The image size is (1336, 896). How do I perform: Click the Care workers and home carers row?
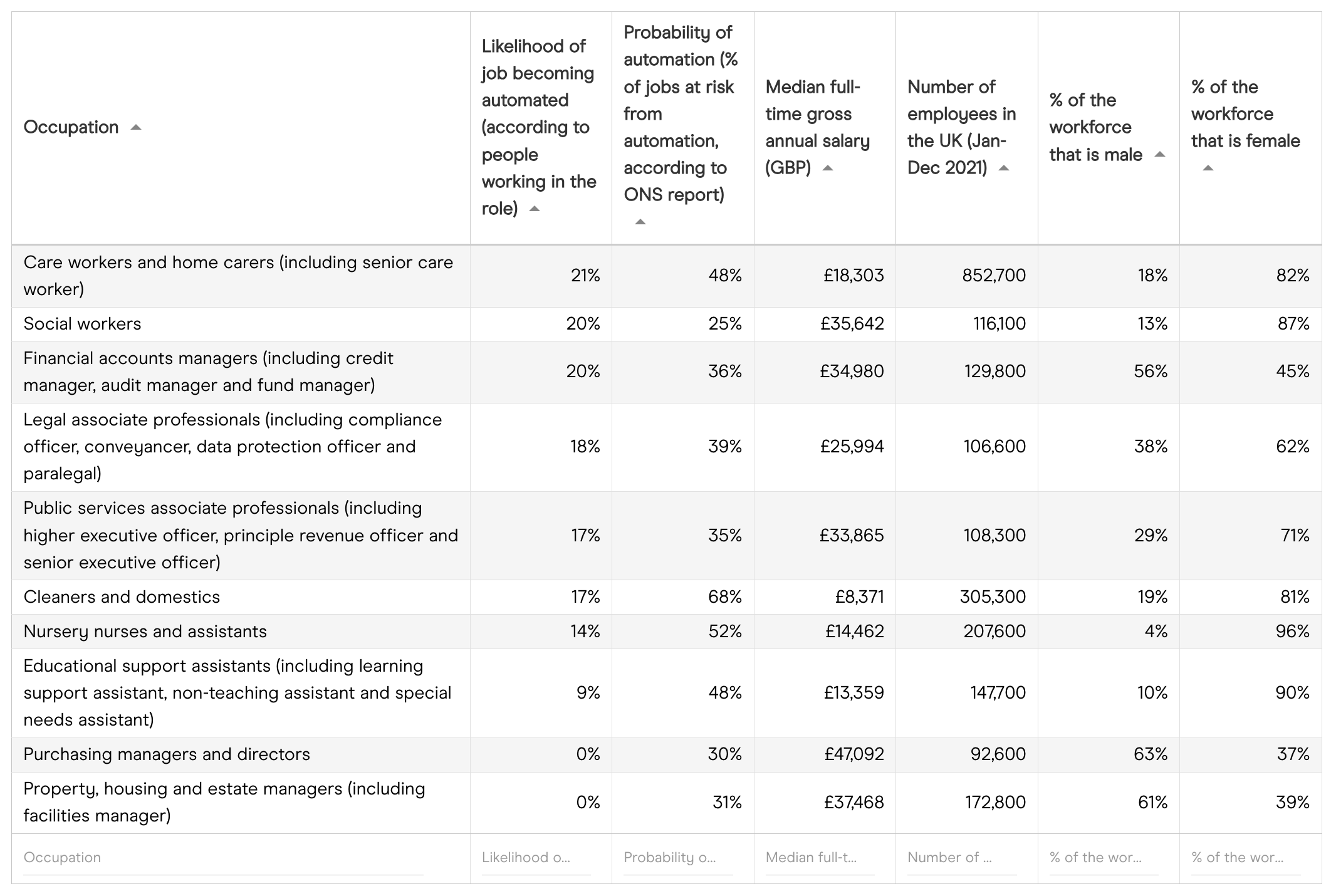(x=238, y=276)
